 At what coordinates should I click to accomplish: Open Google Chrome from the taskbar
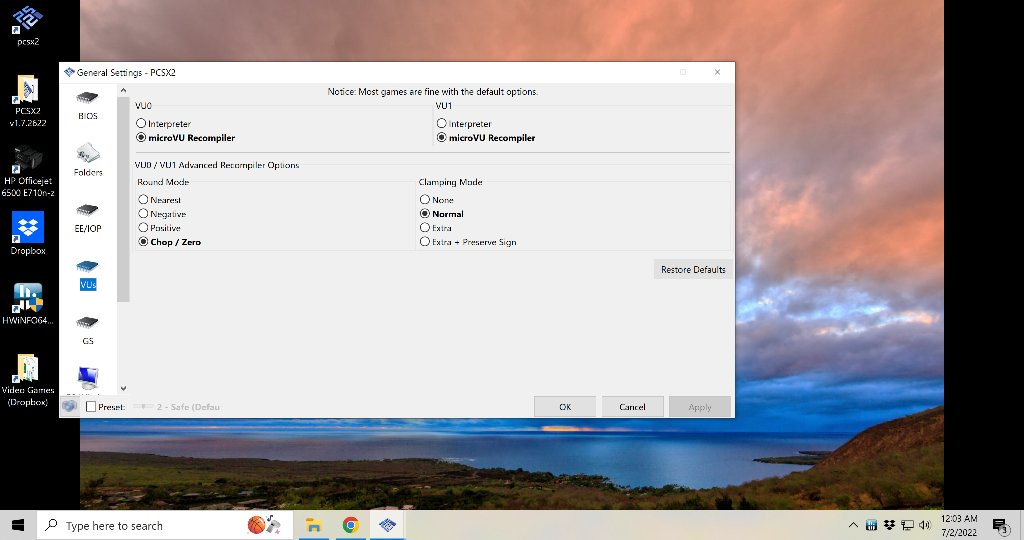coord(351,525)
